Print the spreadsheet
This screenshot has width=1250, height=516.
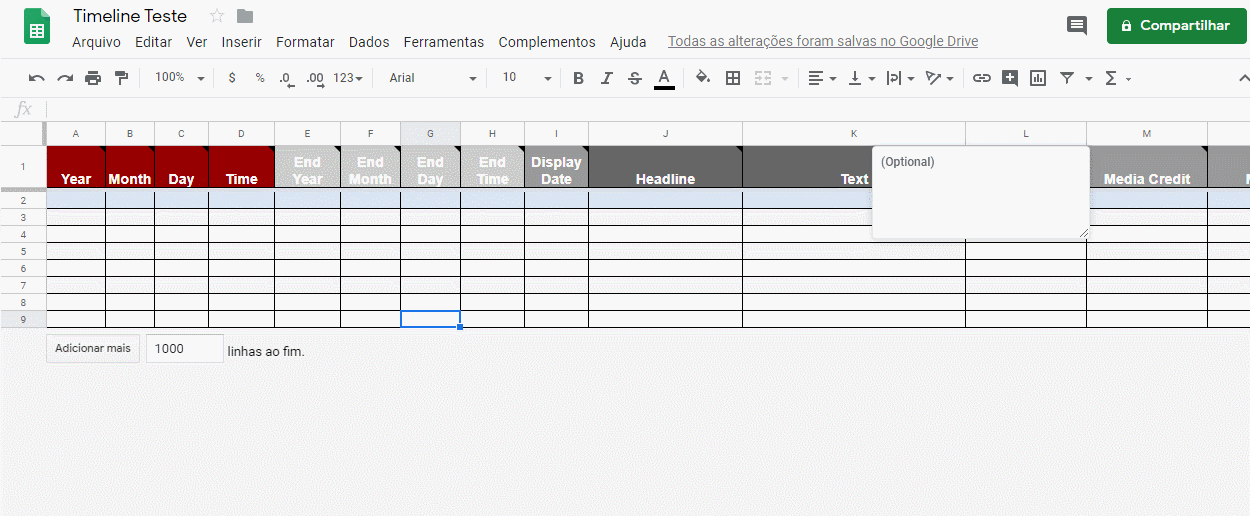(93, 78)
